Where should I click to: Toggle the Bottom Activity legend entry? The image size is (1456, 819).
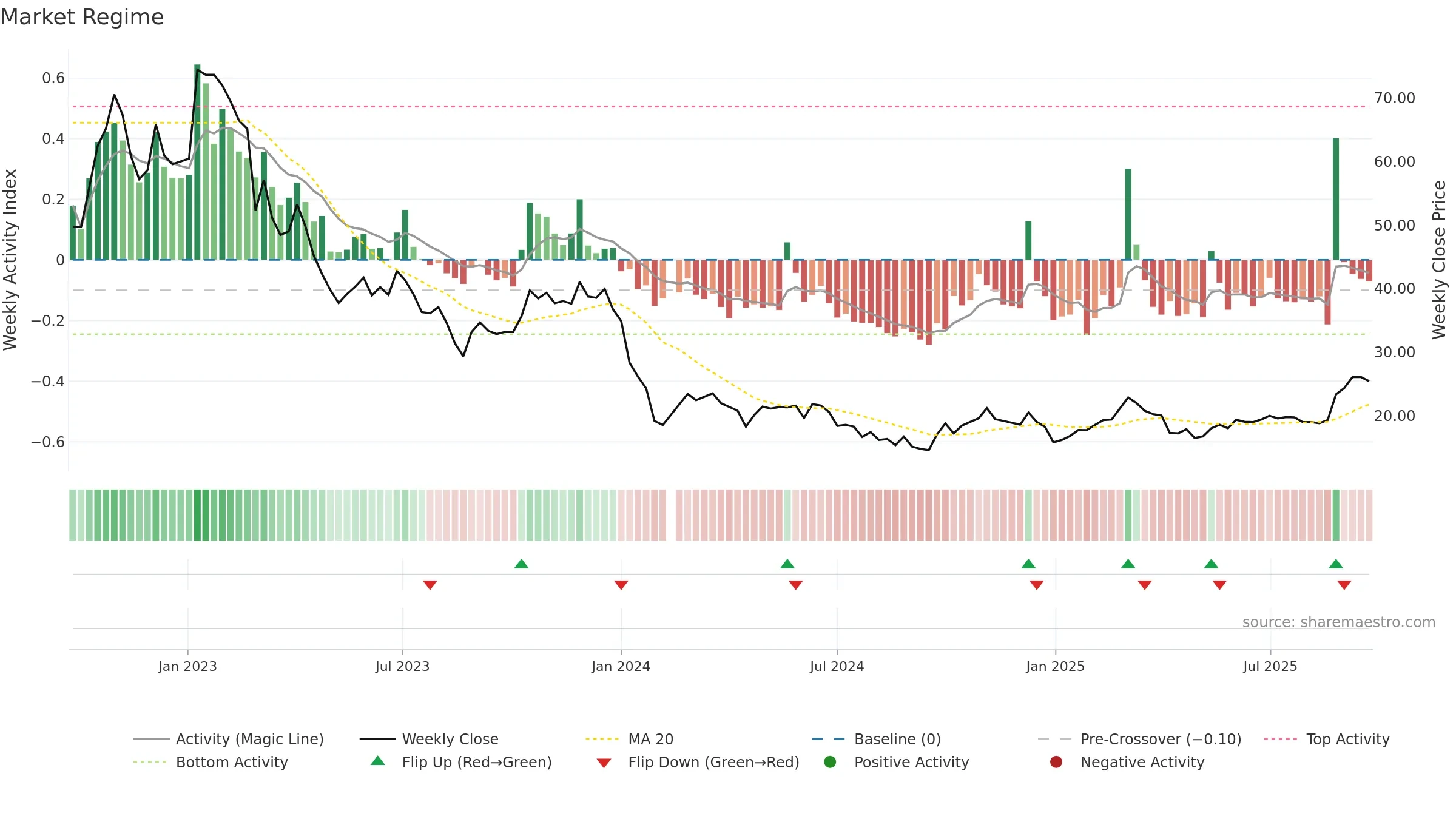point(211,762)
